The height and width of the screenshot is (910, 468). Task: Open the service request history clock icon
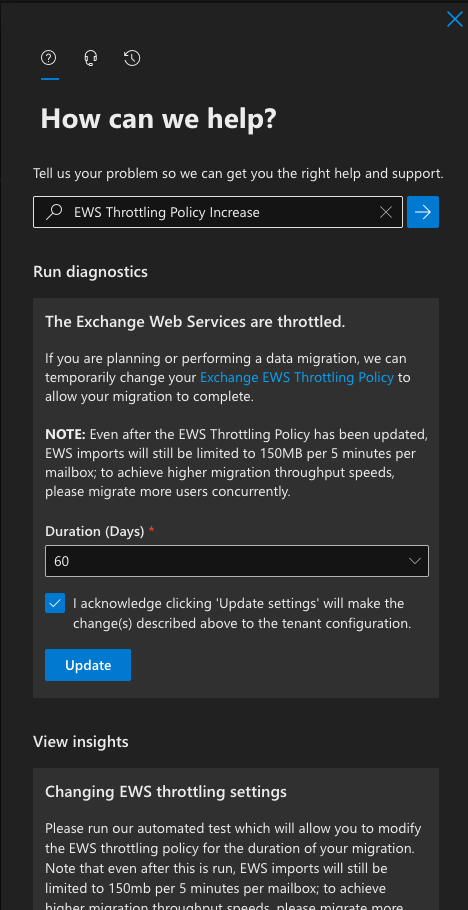tap(132, 58)
